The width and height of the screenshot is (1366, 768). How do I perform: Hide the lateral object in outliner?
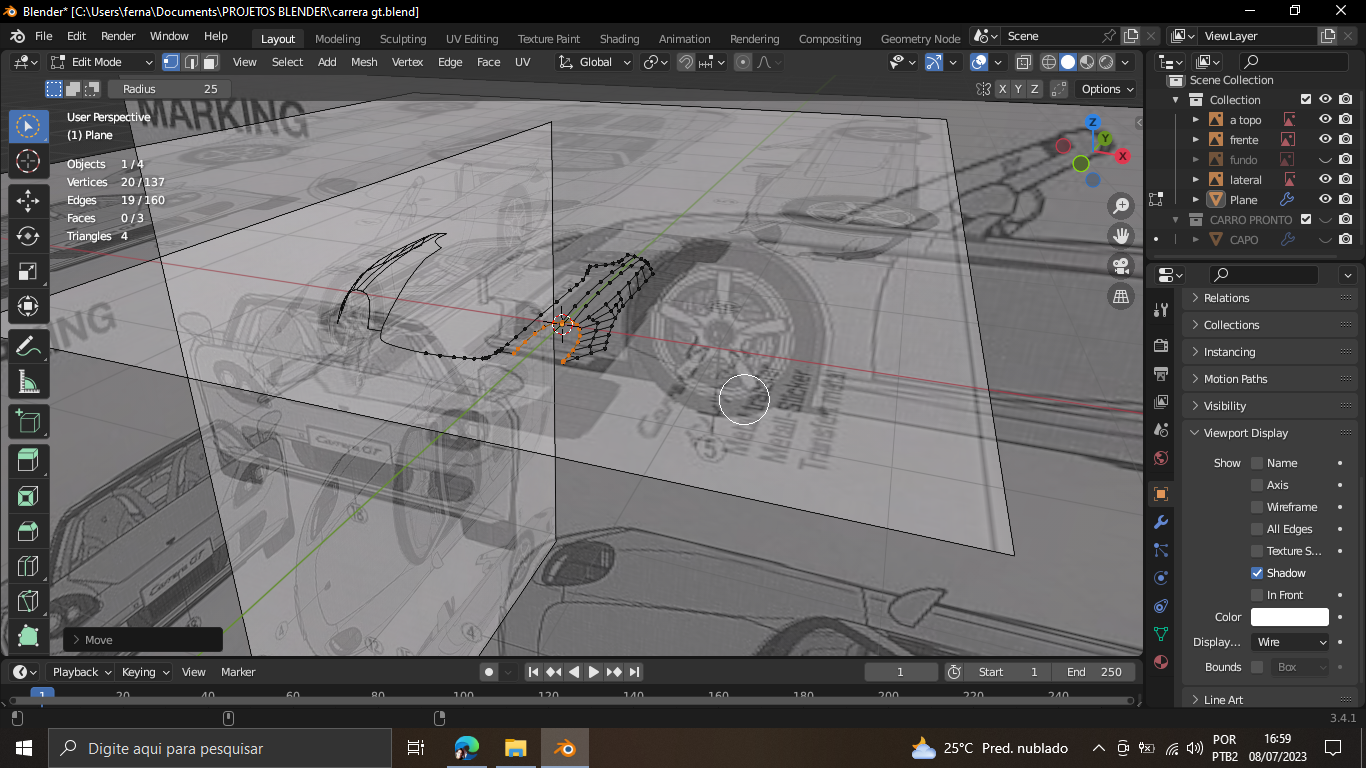[1325, 180]
